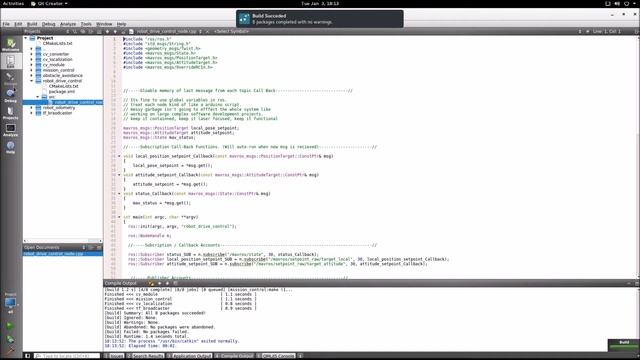
Task: Click the Build Succeeded notification
Action: pyautogui.click(x=320, y=19)
